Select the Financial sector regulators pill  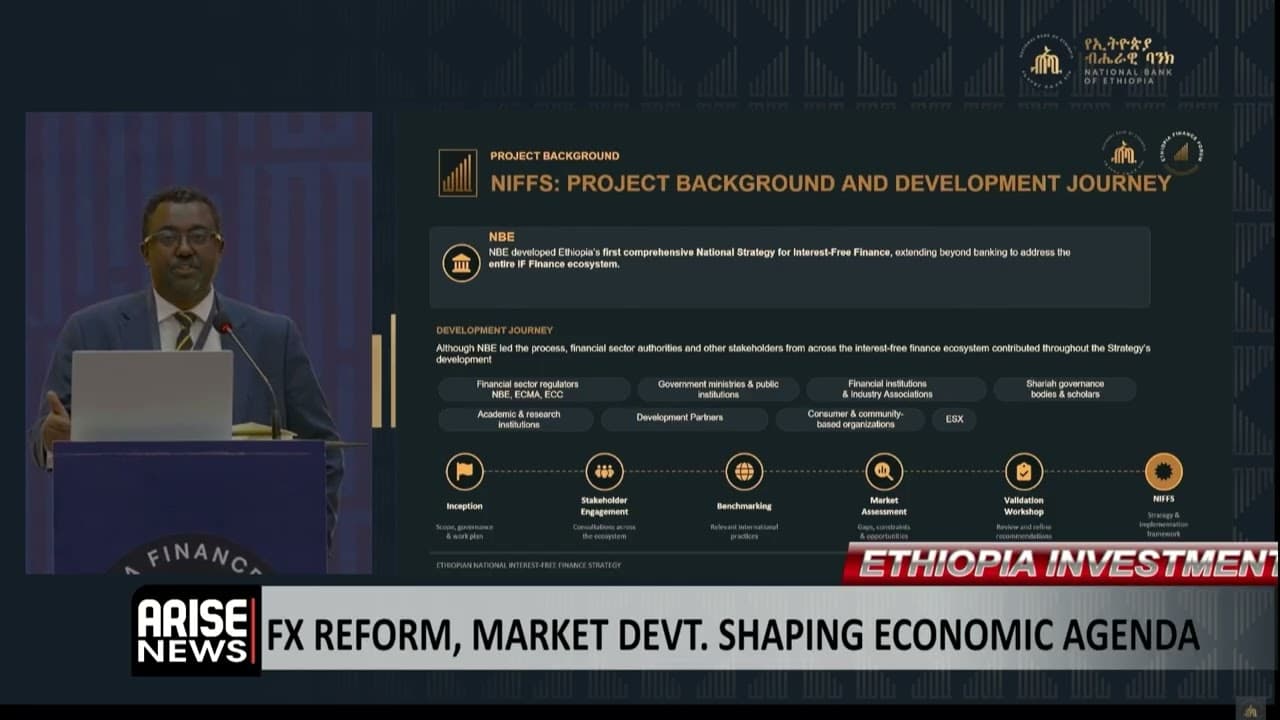coord(535,389)
